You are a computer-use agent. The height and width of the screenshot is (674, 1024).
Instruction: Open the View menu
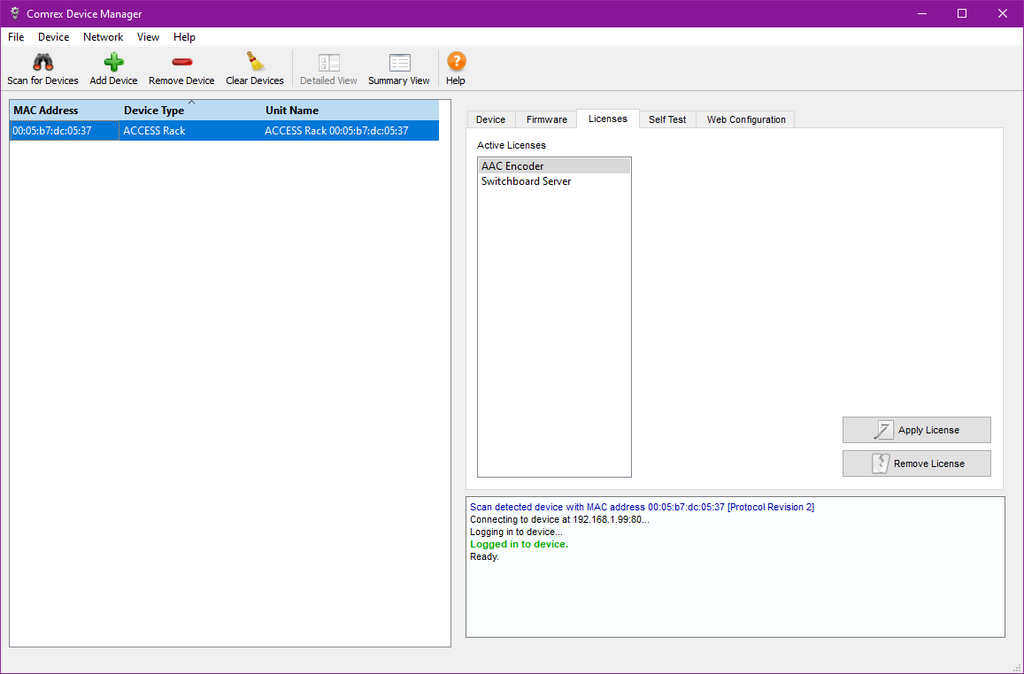click(x=148, y=37)
